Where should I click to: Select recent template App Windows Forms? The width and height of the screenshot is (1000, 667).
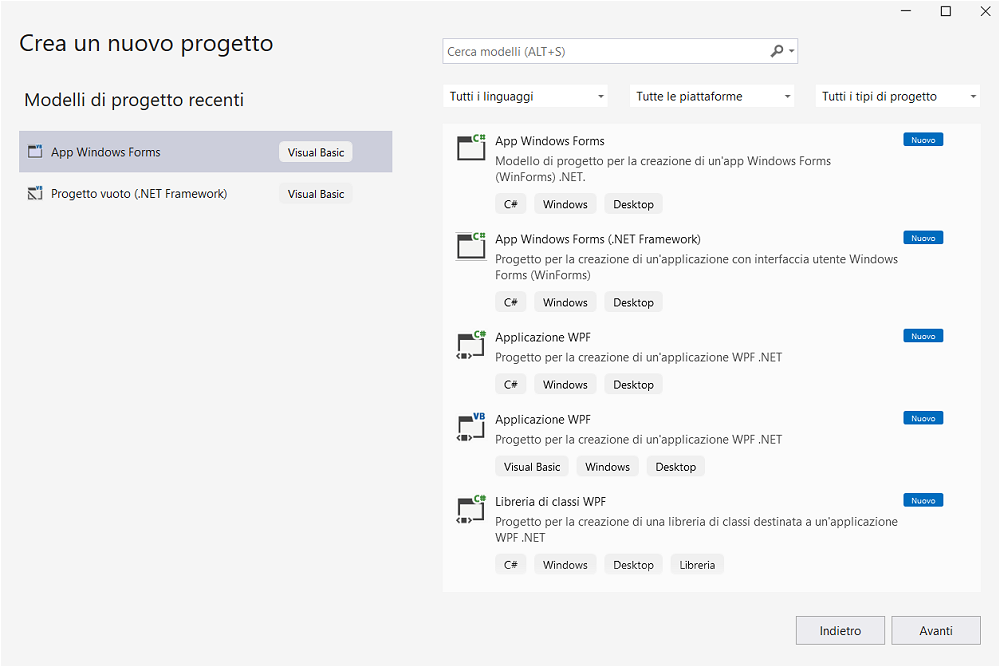(x=205, y=152)
